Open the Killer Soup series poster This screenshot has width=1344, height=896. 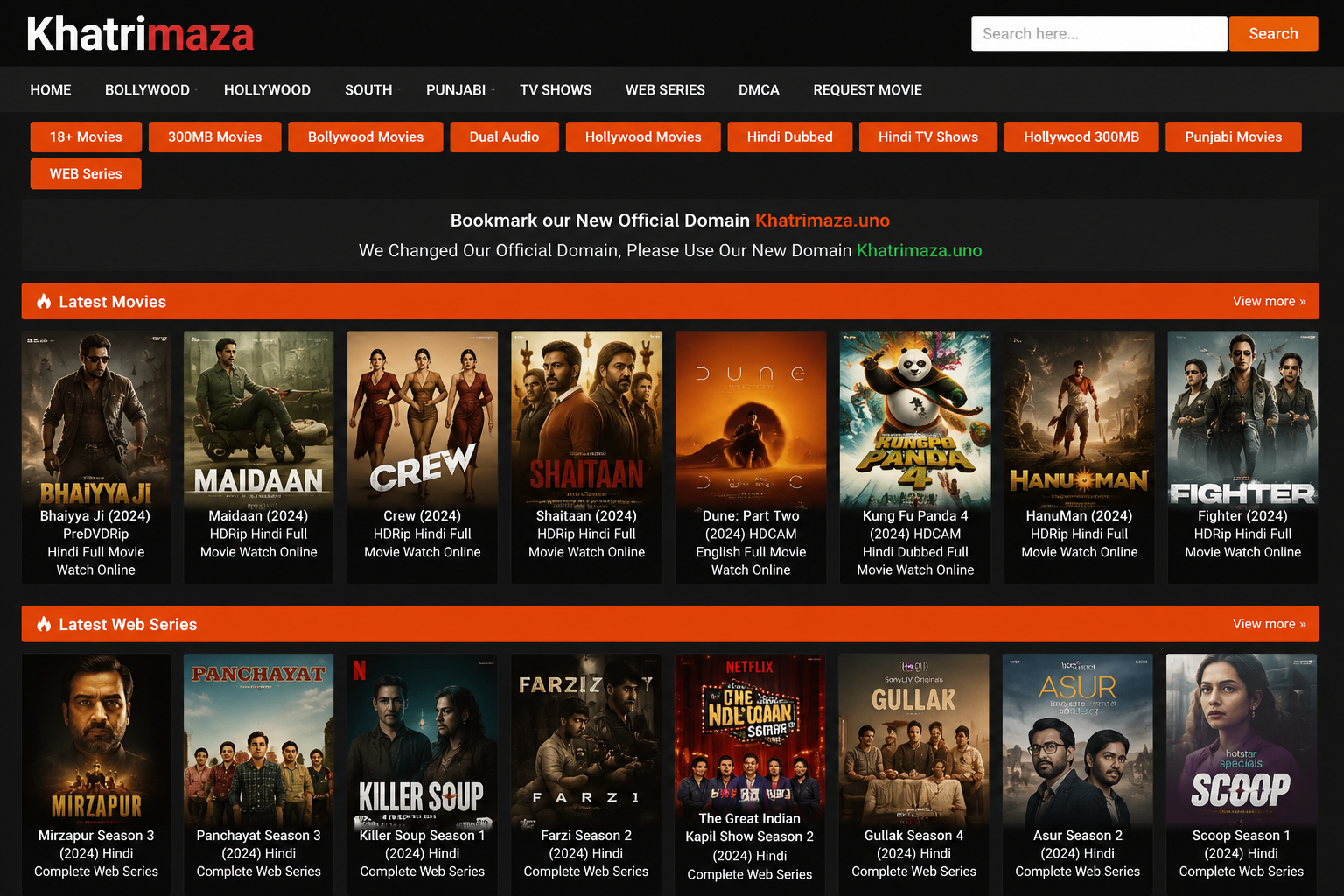(423, 739)
